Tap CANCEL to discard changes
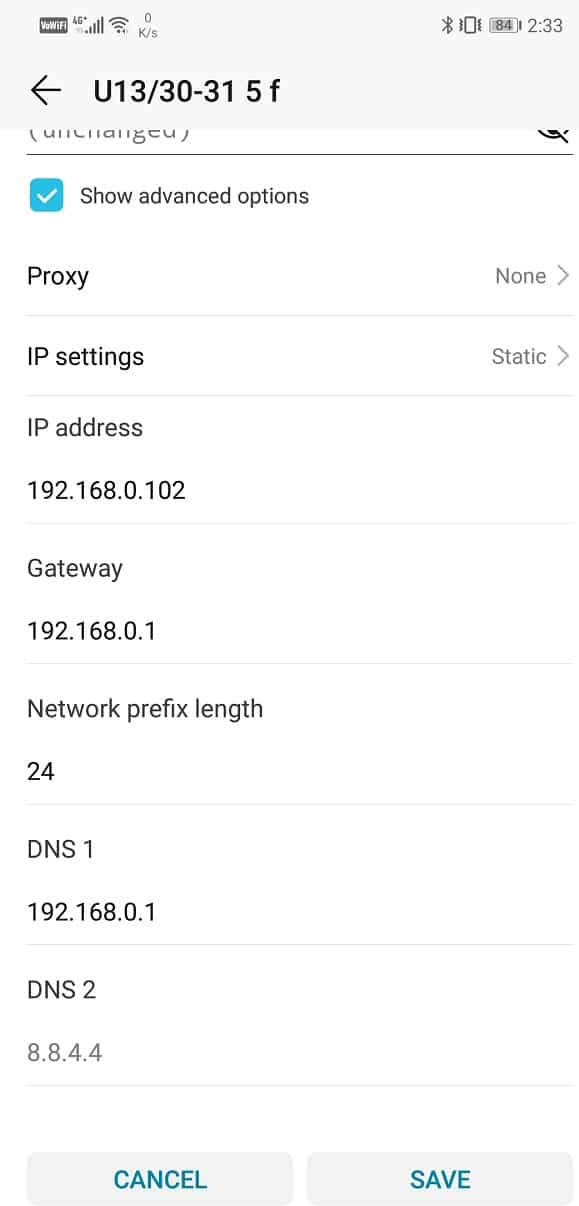 tap(159, 1179)
